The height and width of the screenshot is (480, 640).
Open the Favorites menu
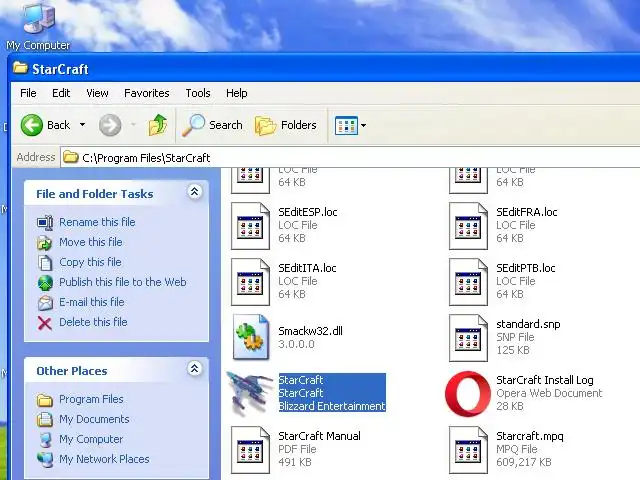[147, 93]
